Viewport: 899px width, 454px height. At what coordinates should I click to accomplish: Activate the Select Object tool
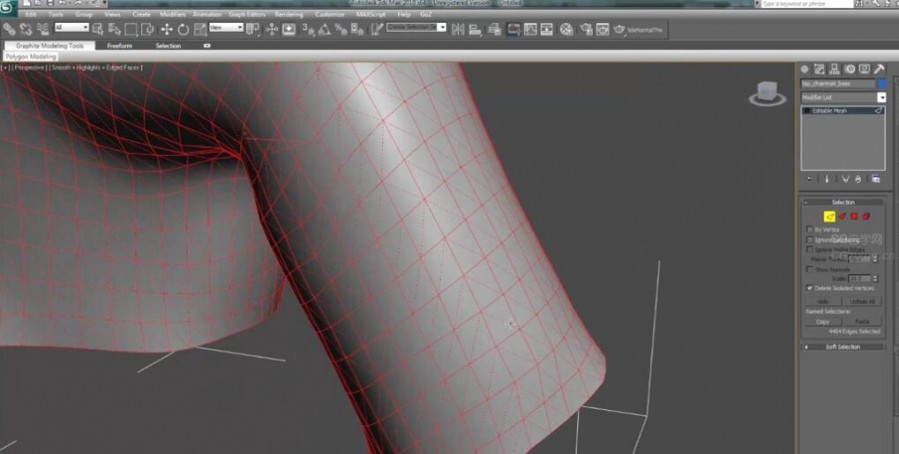coord(98,29)
